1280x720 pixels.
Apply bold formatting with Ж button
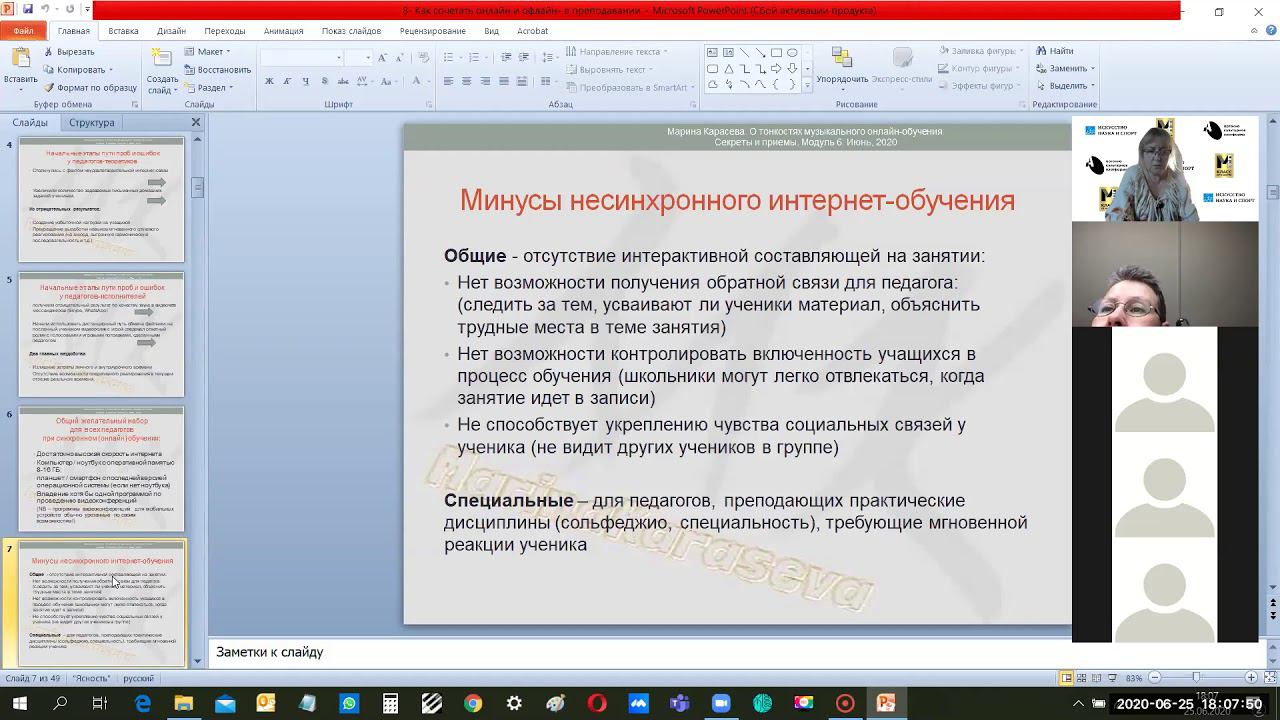pyautogui.click(x=269, y=81)
